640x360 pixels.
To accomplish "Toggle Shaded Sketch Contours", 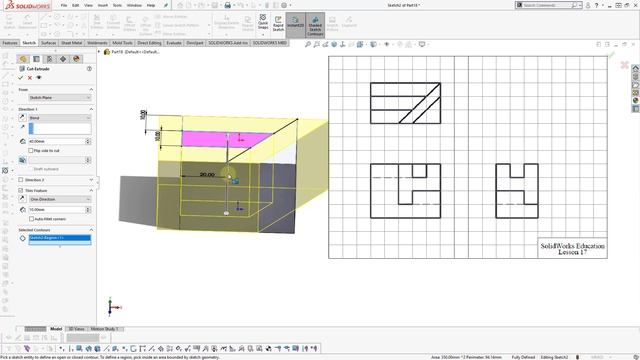I will point(315,25).
